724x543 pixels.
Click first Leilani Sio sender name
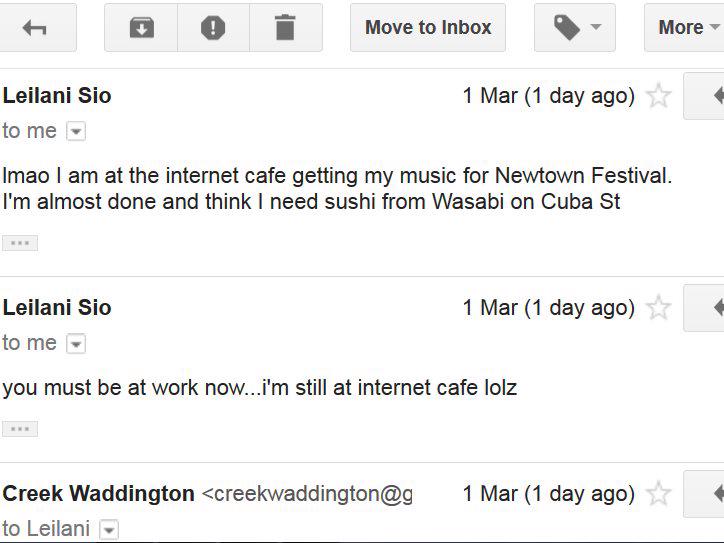tap(57, 96)
